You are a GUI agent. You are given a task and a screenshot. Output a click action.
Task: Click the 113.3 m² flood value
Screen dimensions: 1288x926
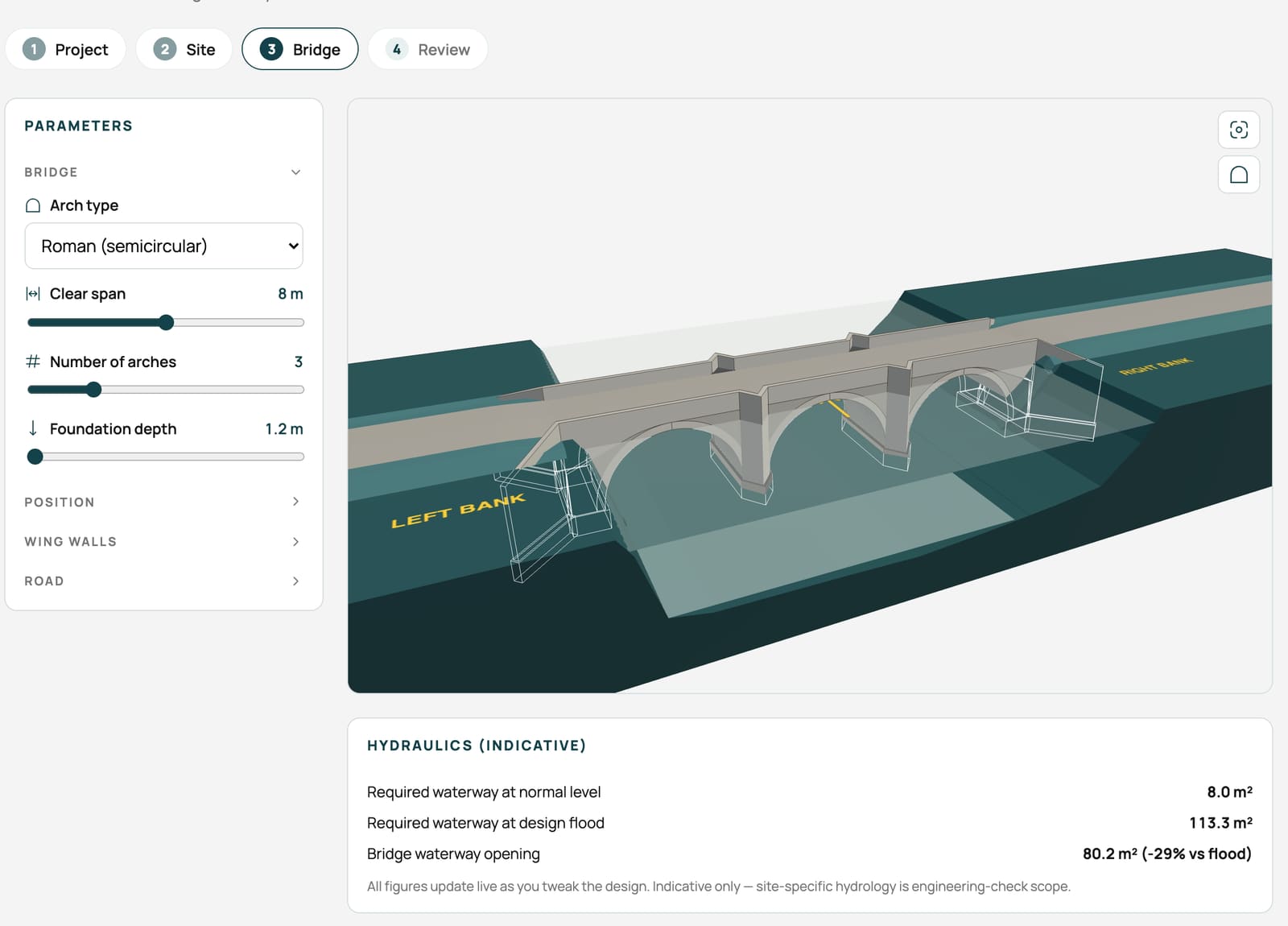coord(1220,823)
